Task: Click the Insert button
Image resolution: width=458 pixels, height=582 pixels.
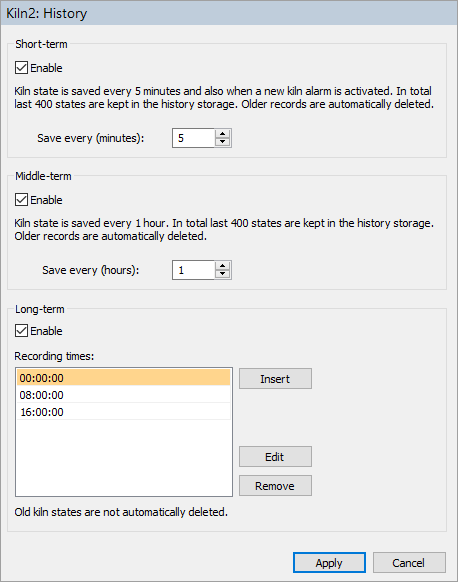Action: pyautogui.click(x=275, y=379)
